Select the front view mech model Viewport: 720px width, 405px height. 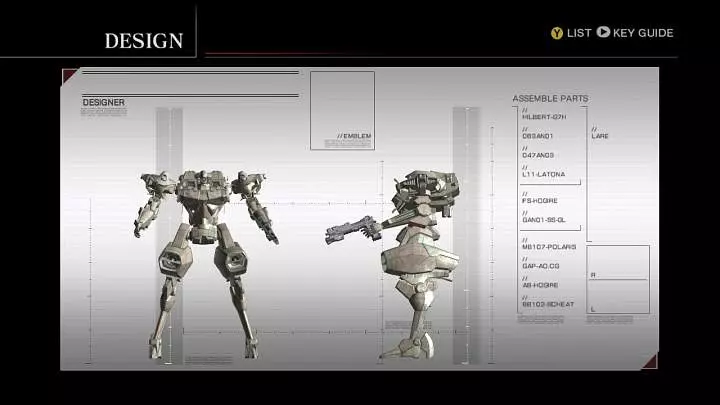tap(205, 264)
